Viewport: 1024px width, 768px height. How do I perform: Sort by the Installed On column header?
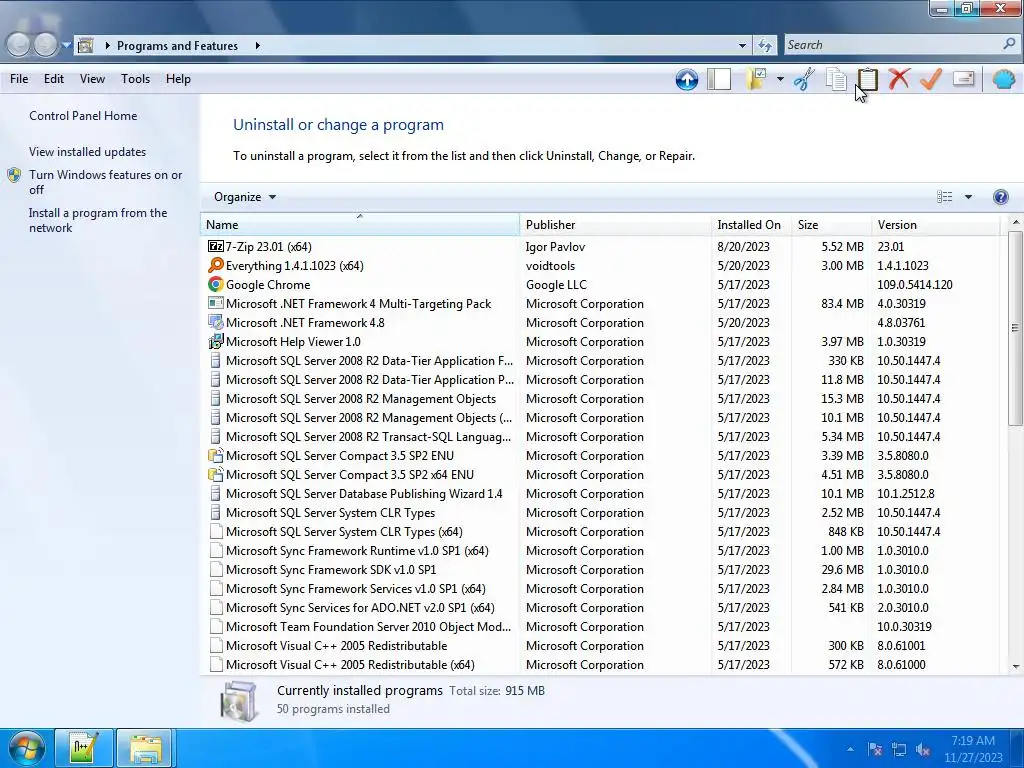[x=751, y=225]
